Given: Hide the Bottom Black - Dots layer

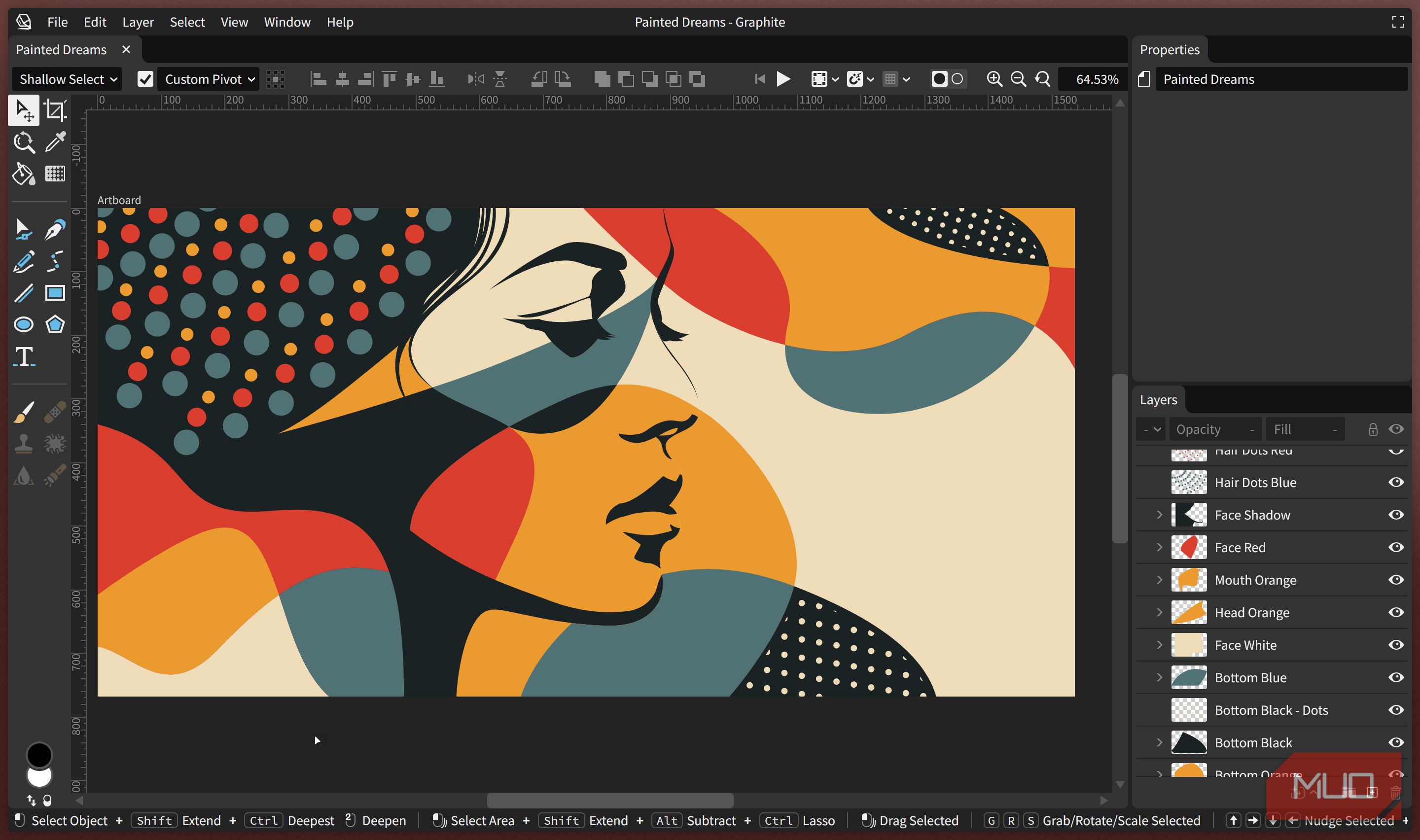Looking at the screenshot, I should 1396,710.
